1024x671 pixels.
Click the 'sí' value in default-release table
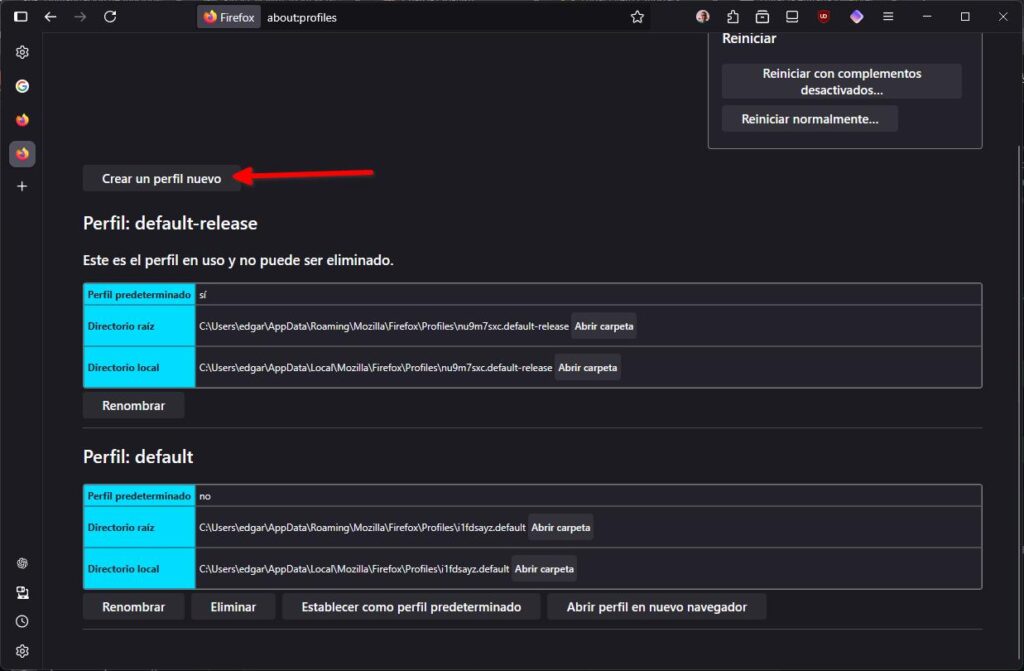tap(202, 295)
